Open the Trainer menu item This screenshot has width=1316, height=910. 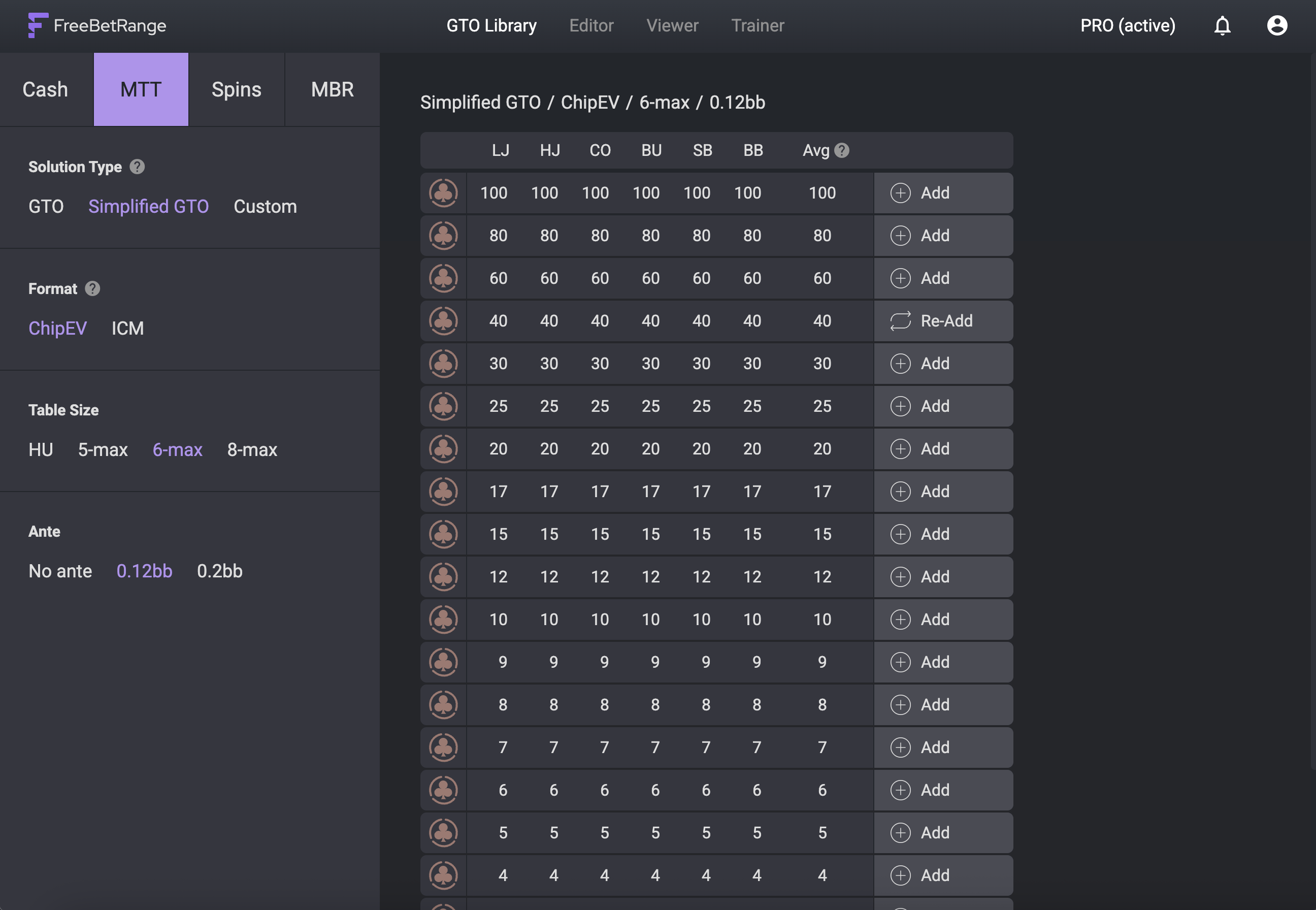pos(757,26)
